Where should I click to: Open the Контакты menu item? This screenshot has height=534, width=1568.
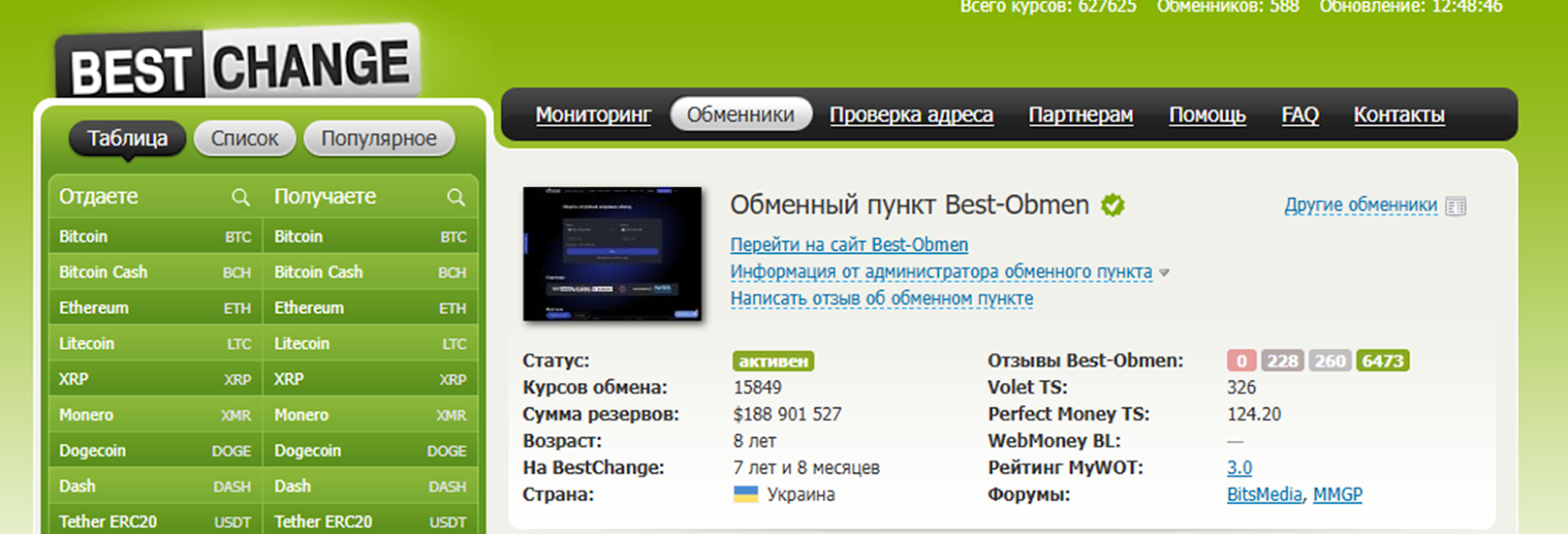pos(1399,115)
